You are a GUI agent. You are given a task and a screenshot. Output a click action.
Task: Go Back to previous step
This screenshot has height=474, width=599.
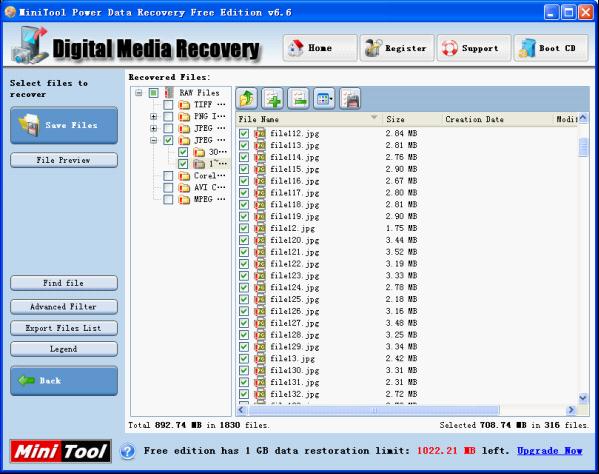click(64, 381)
